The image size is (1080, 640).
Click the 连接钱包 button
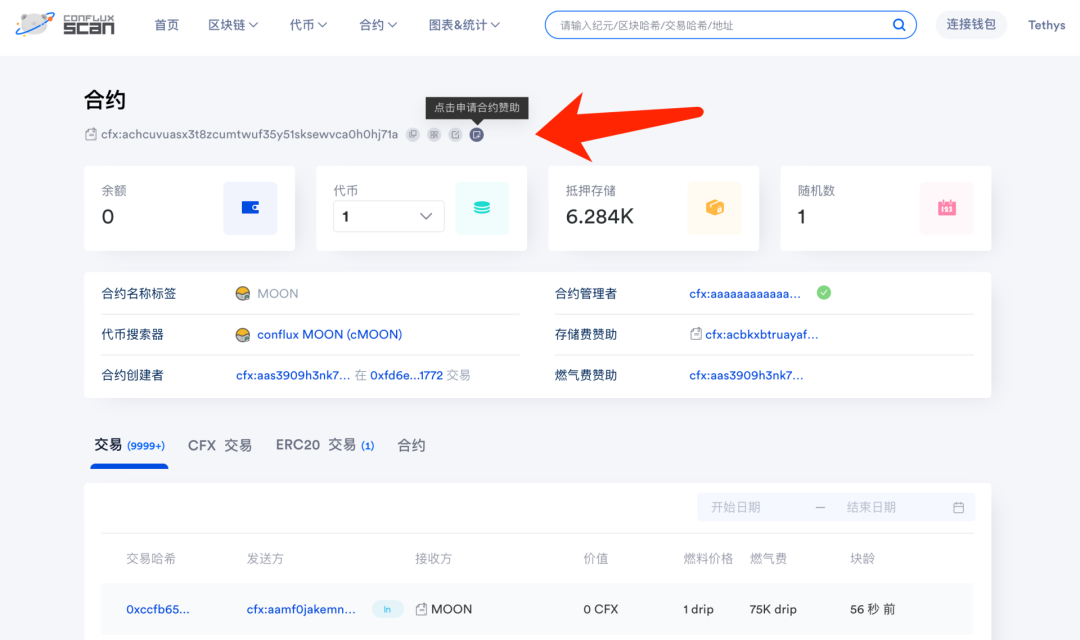click(971, 25)
